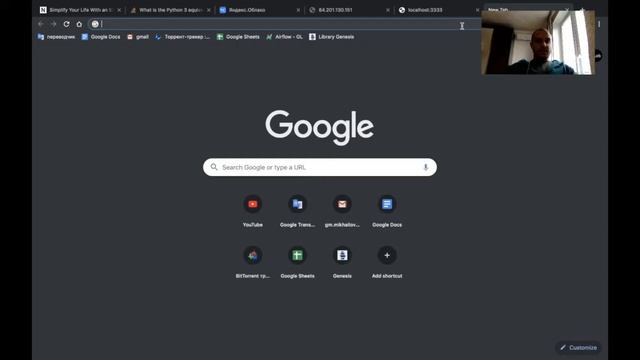The image size is (640, 360).
Task: Close the What is the Python 3 tab
Action: tap(209, 10)
